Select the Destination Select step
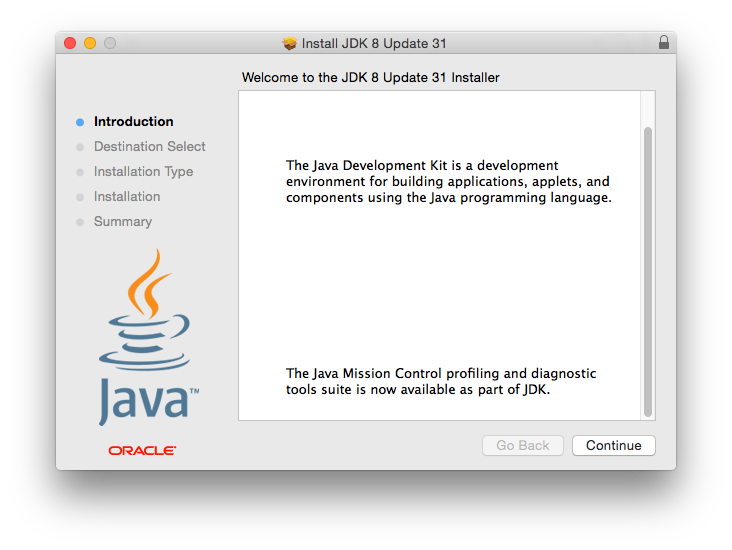 [x=149, y=147]
